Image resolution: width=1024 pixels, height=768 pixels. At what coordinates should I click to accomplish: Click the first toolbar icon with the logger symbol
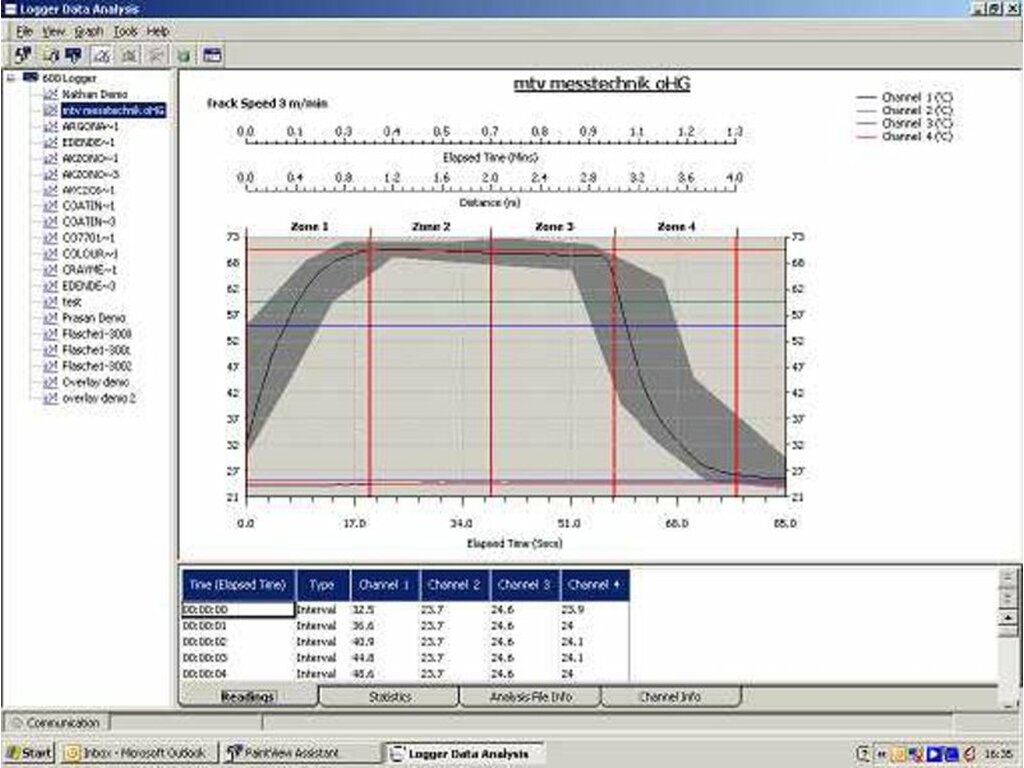(23, 56)
